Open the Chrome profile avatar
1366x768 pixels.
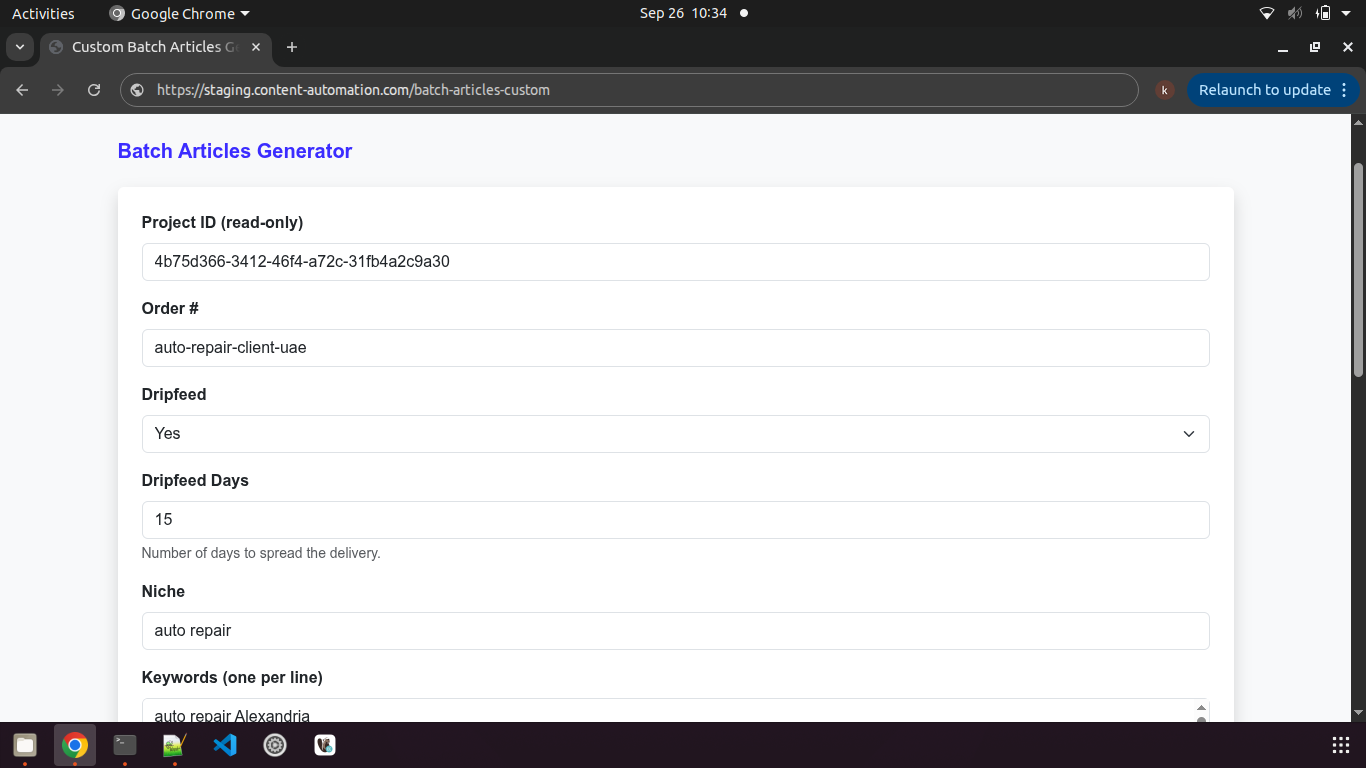tap(1164, 90)
